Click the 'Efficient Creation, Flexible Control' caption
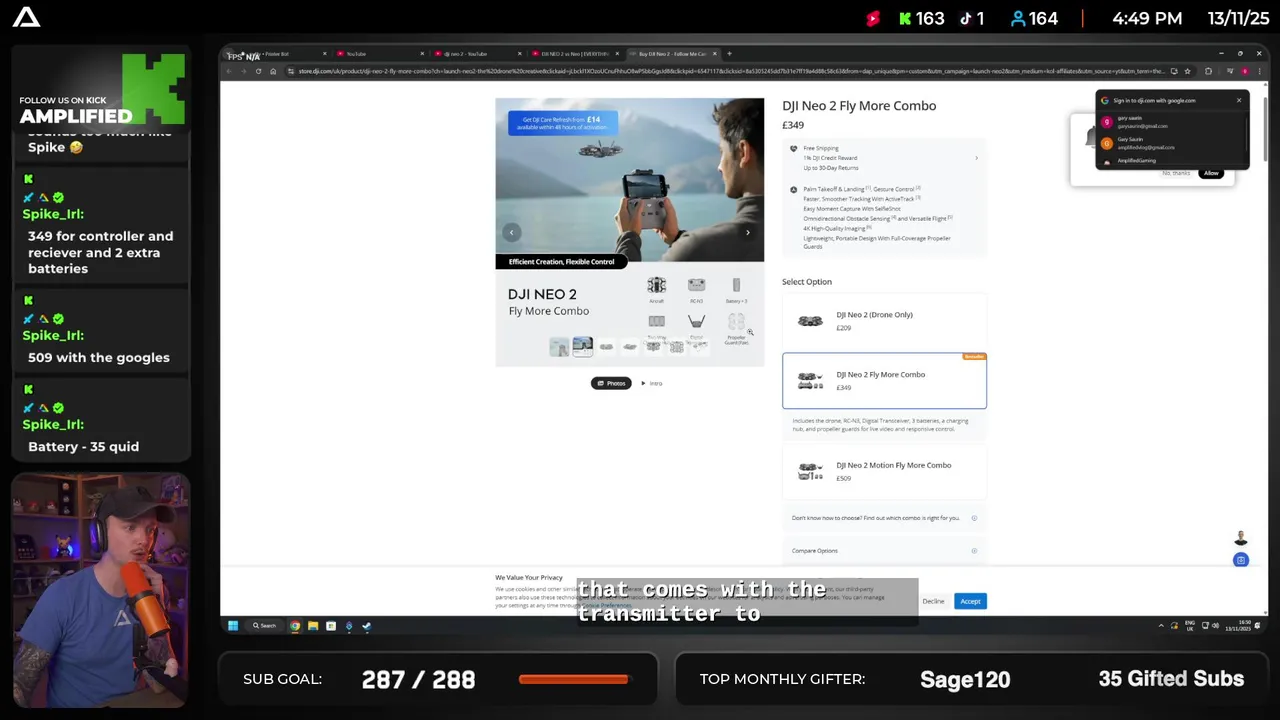The width and height of the screenshot is (1280, 720). (x=561, y=262)
